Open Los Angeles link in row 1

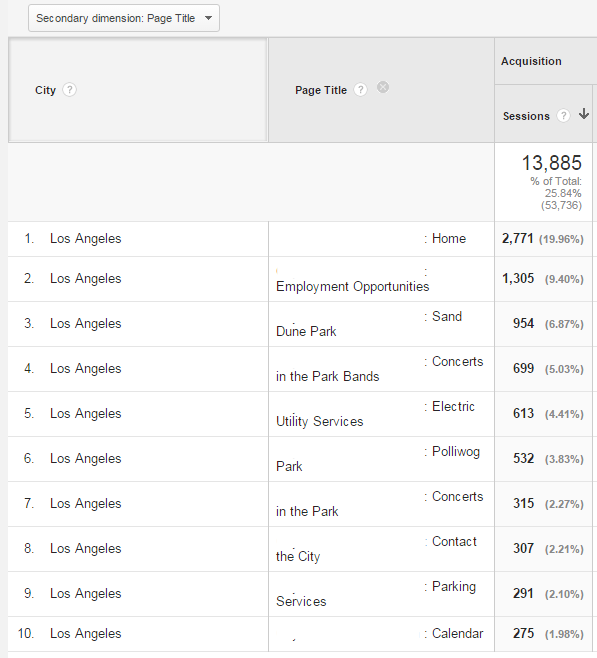click(x=86, y=238)
